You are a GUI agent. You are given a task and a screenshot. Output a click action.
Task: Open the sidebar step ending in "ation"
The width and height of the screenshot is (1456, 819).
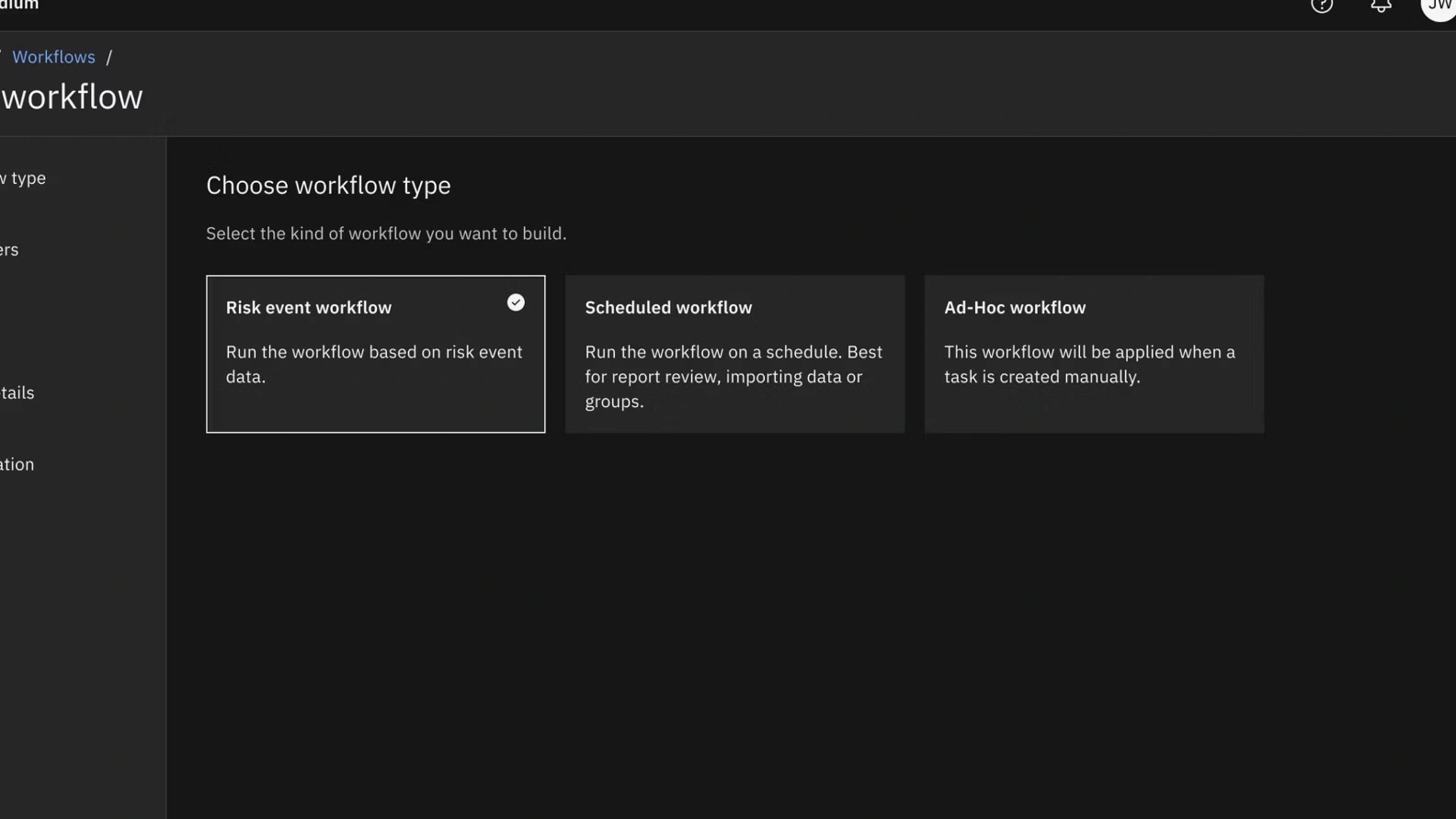(x=17, y=465)
